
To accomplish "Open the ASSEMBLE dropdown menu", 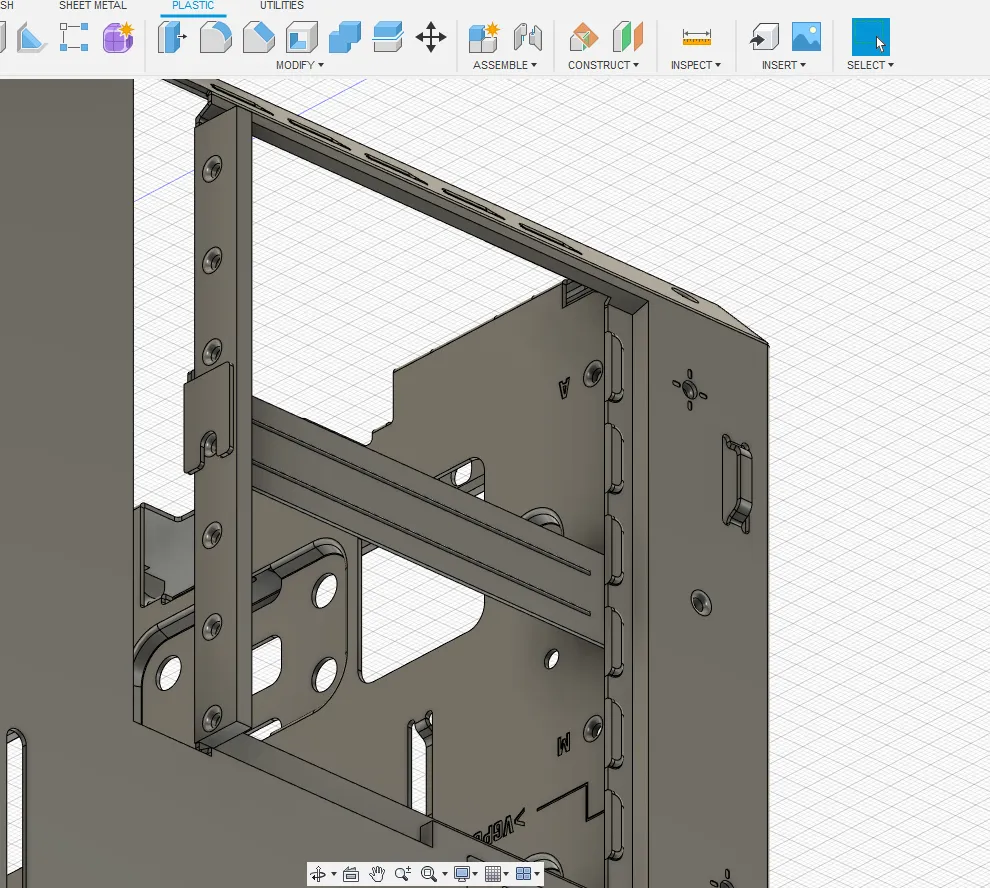I will click(x=505, y=65).
